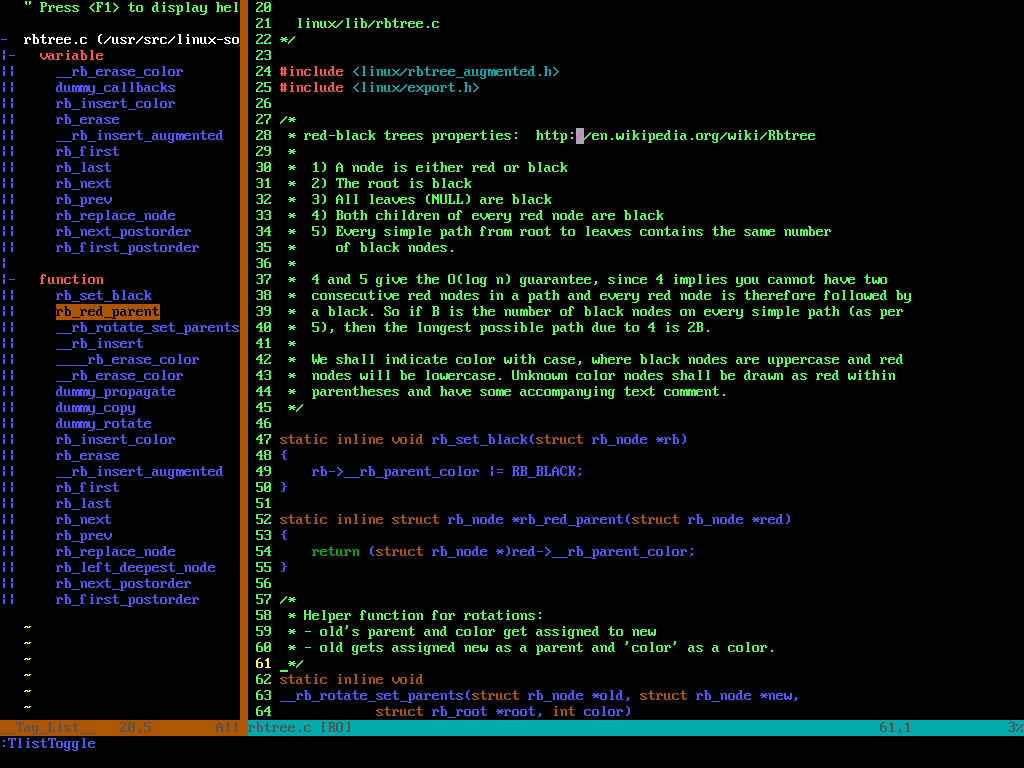Collapse the rbtree.c file fold in taglist

coord(5,40)
